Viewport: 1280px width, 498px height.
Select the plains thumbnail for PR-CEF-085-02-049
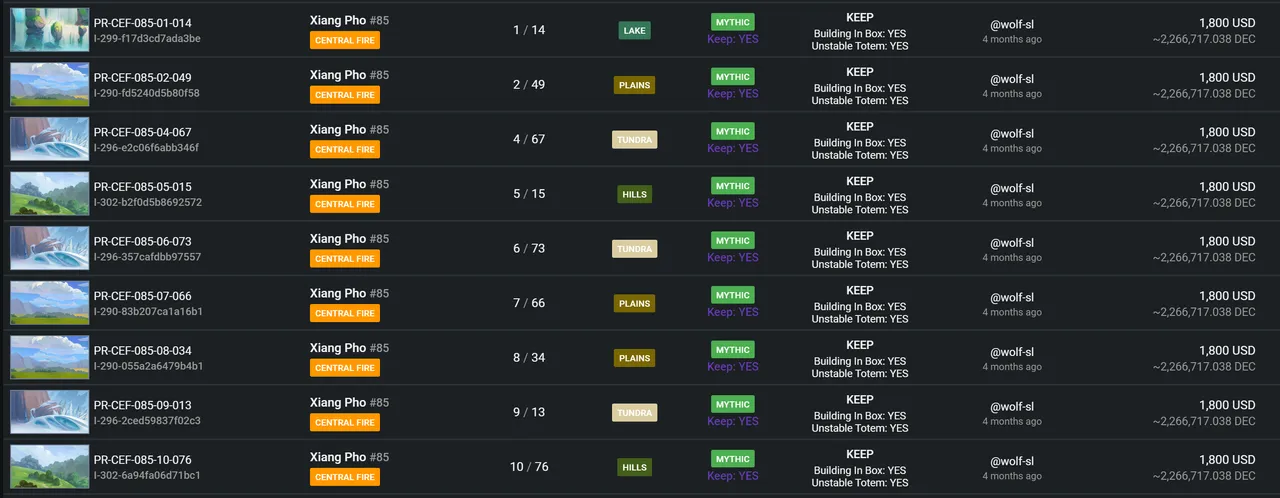pos(50,85)
